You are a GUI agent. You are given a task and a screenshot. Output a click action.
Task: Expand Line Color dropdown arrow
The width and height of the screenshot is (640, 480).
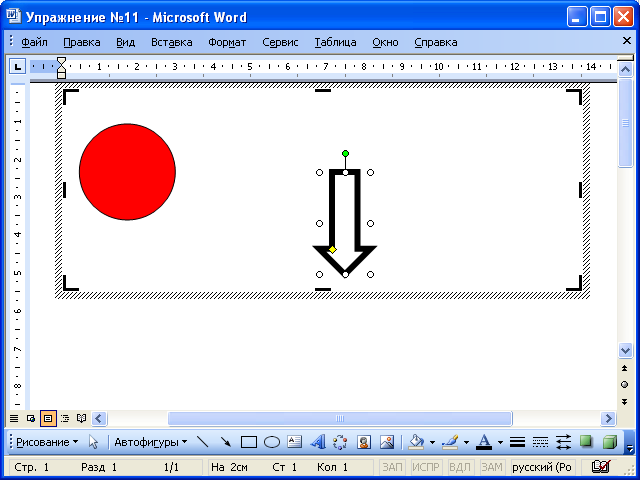[x=466, y=442]
